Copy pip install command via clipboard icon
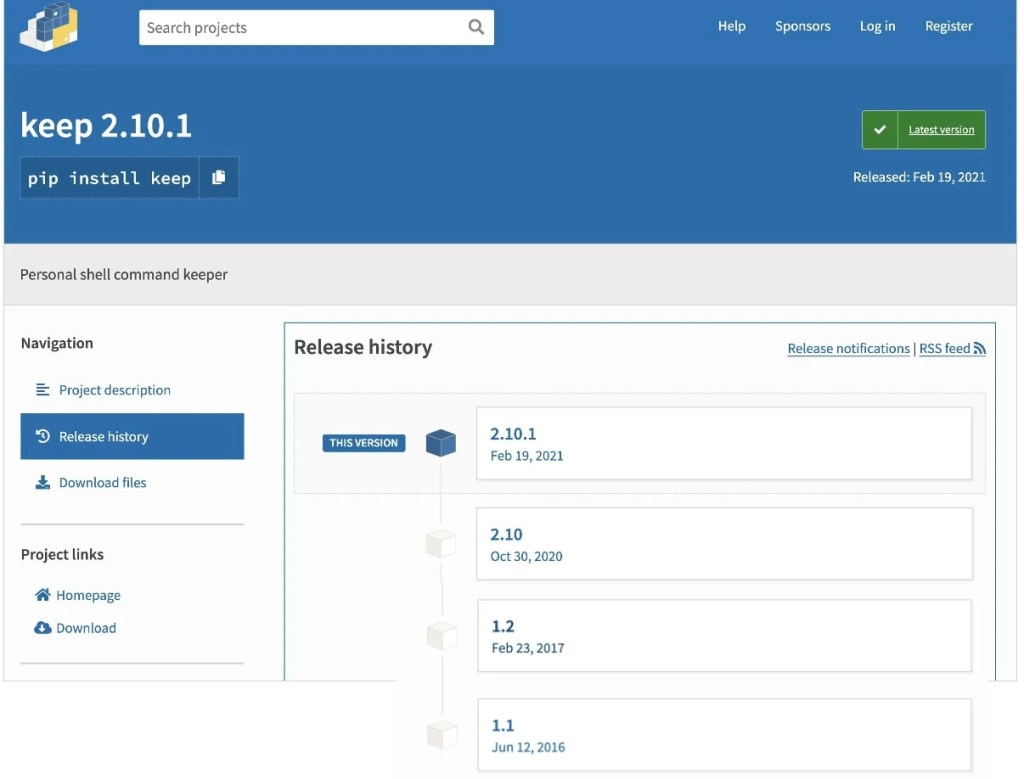This screenshot has height=779, width=1024. coord(219,178)
